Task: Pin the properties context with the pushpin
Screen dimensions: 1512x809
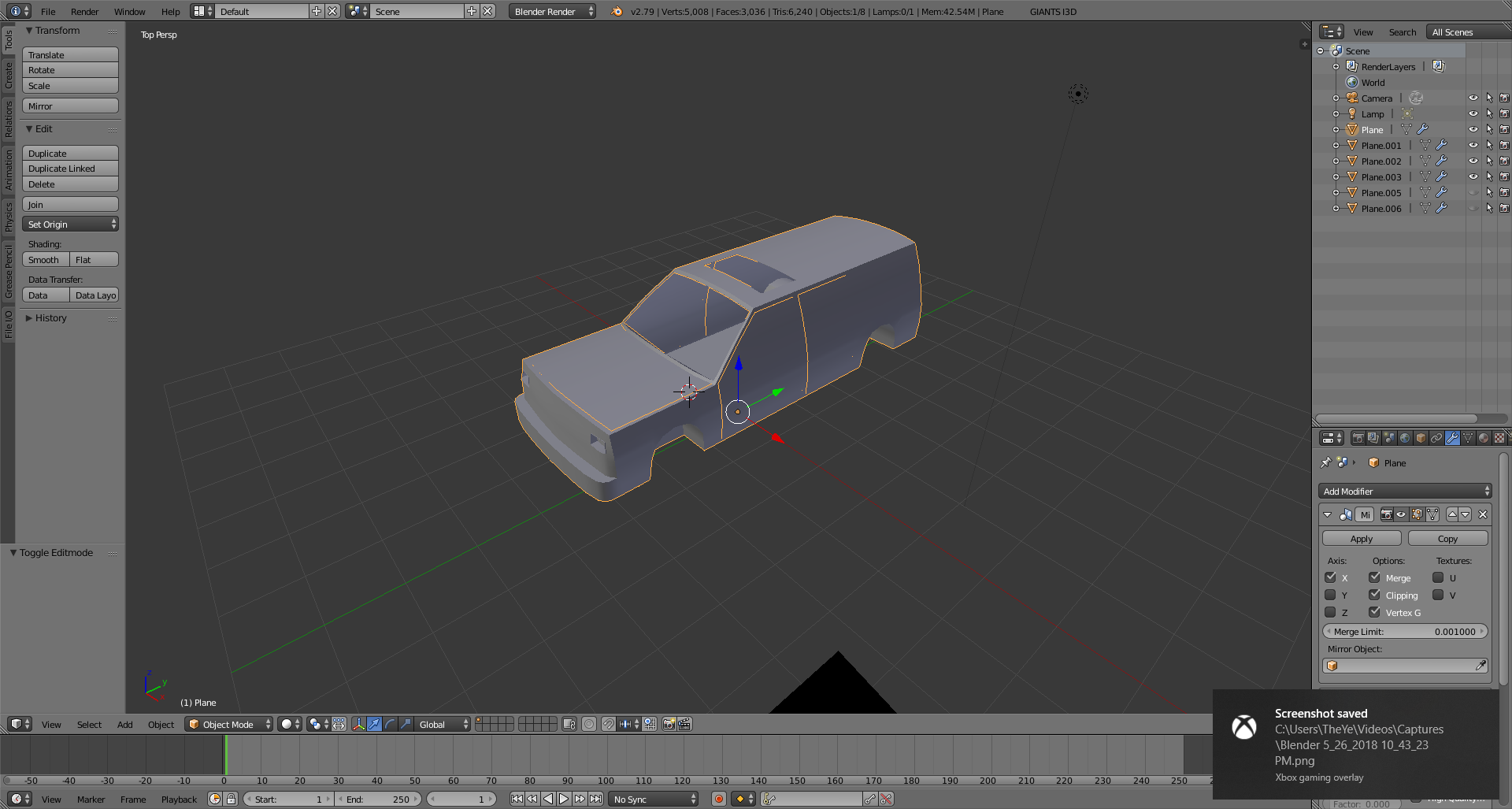Action: 1325,462
